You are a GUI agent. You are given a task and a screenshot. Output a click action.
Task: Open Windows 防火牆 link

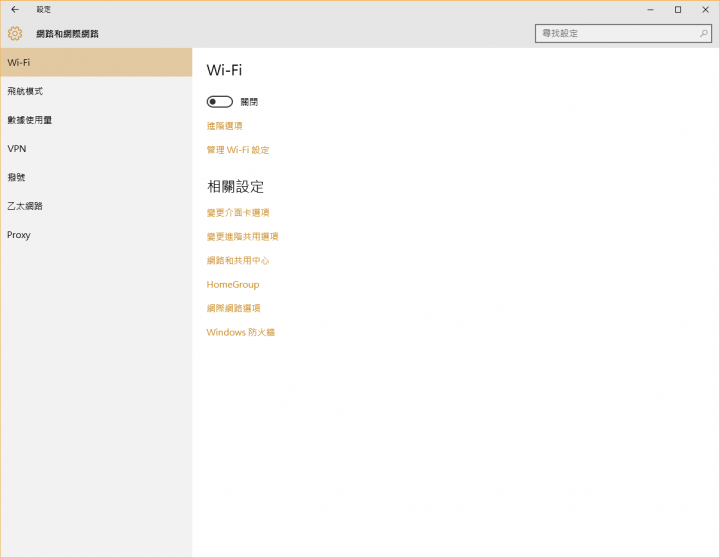[241, 332]
